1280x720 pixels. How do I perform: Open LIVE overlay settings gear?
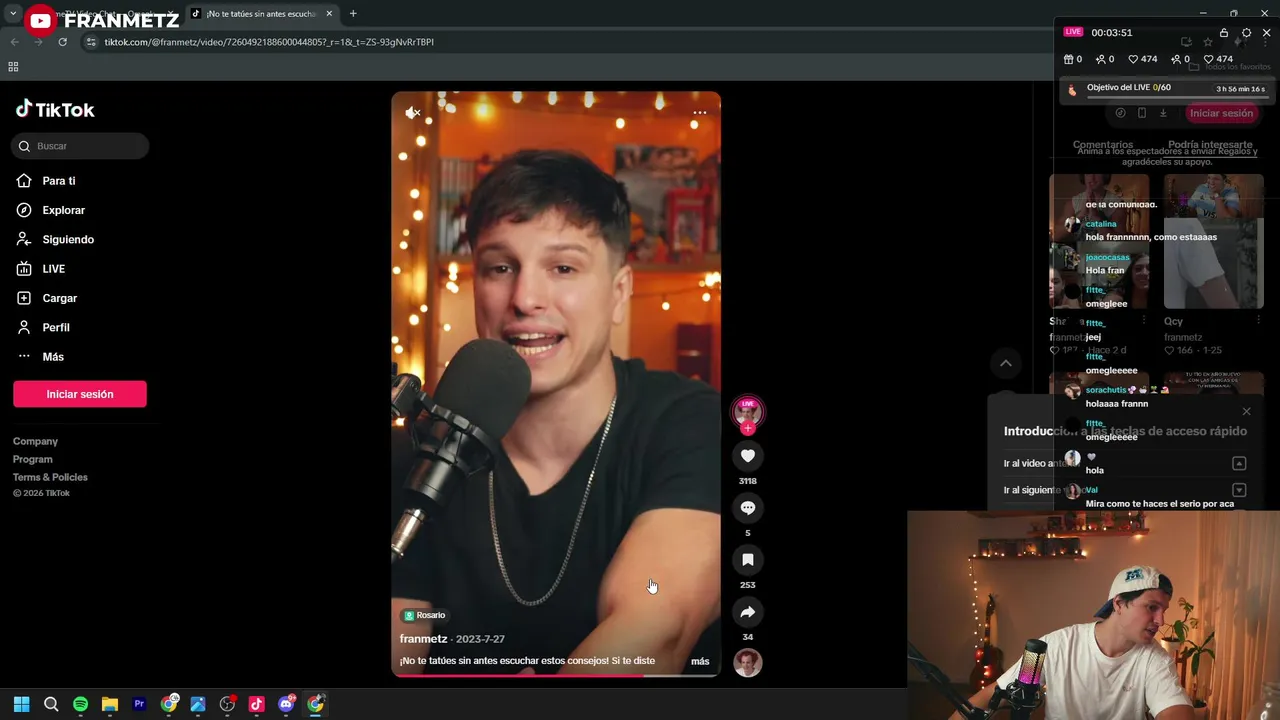(x=1246, y=33)
